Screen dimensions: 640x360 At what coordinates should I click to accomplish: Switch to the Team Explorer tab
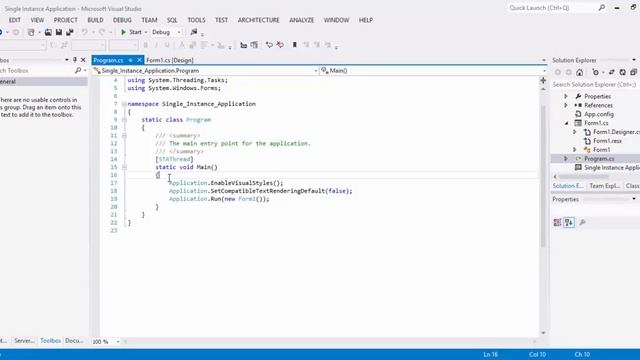[604, 186]
